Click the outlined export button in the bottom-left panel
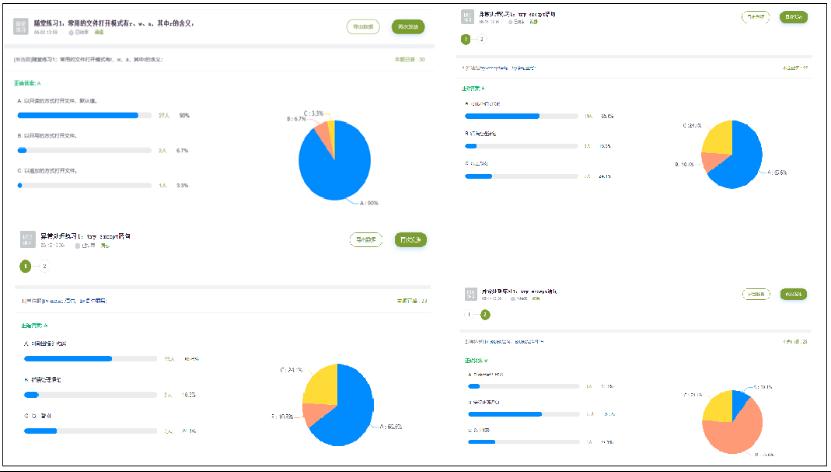831x472 pixels. pos(366,239)
